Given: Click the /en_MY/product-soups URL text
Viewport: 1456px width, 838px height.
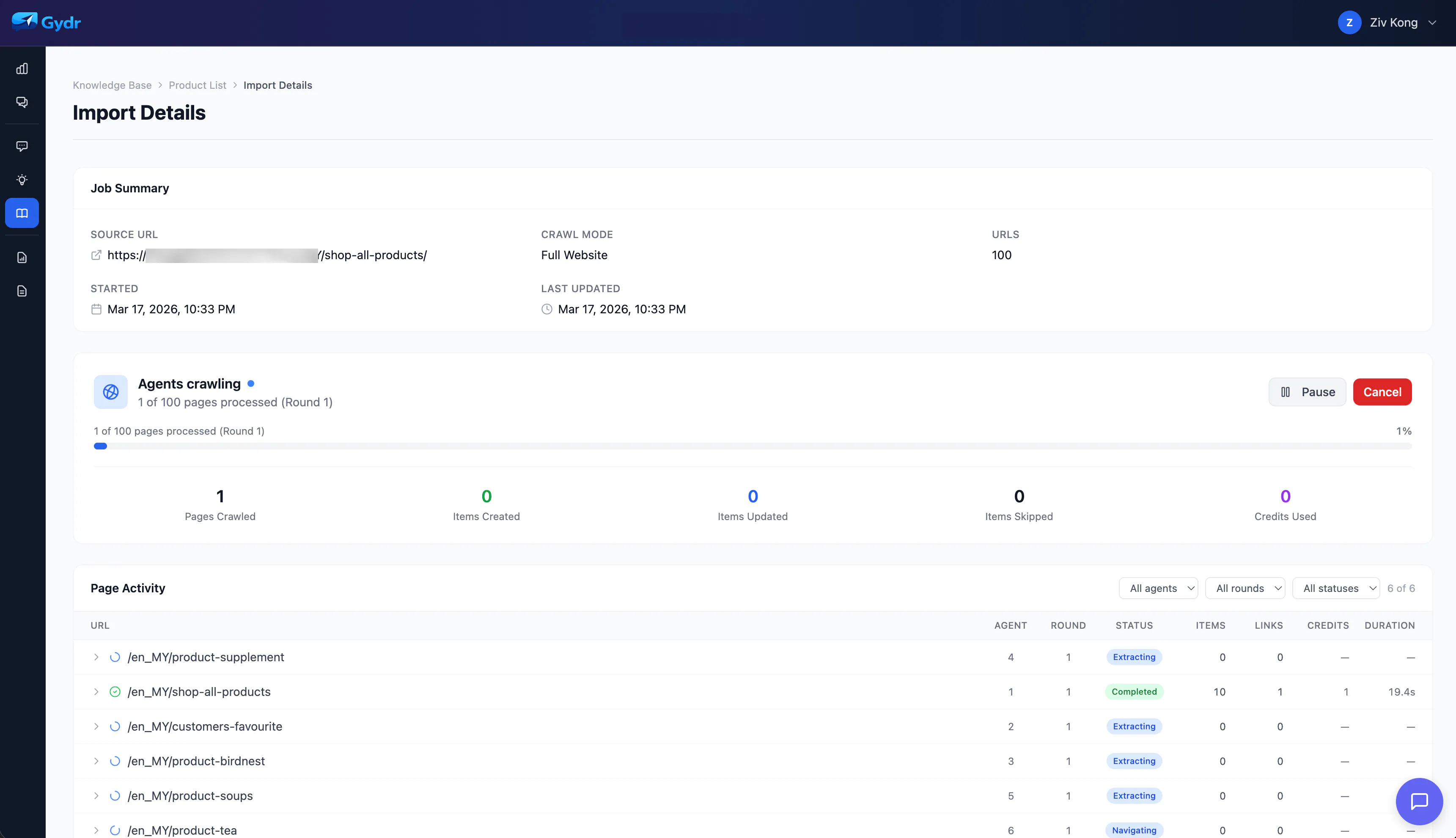Looking at the screenshot, I should pyautogui.click(x=190, y=795).
